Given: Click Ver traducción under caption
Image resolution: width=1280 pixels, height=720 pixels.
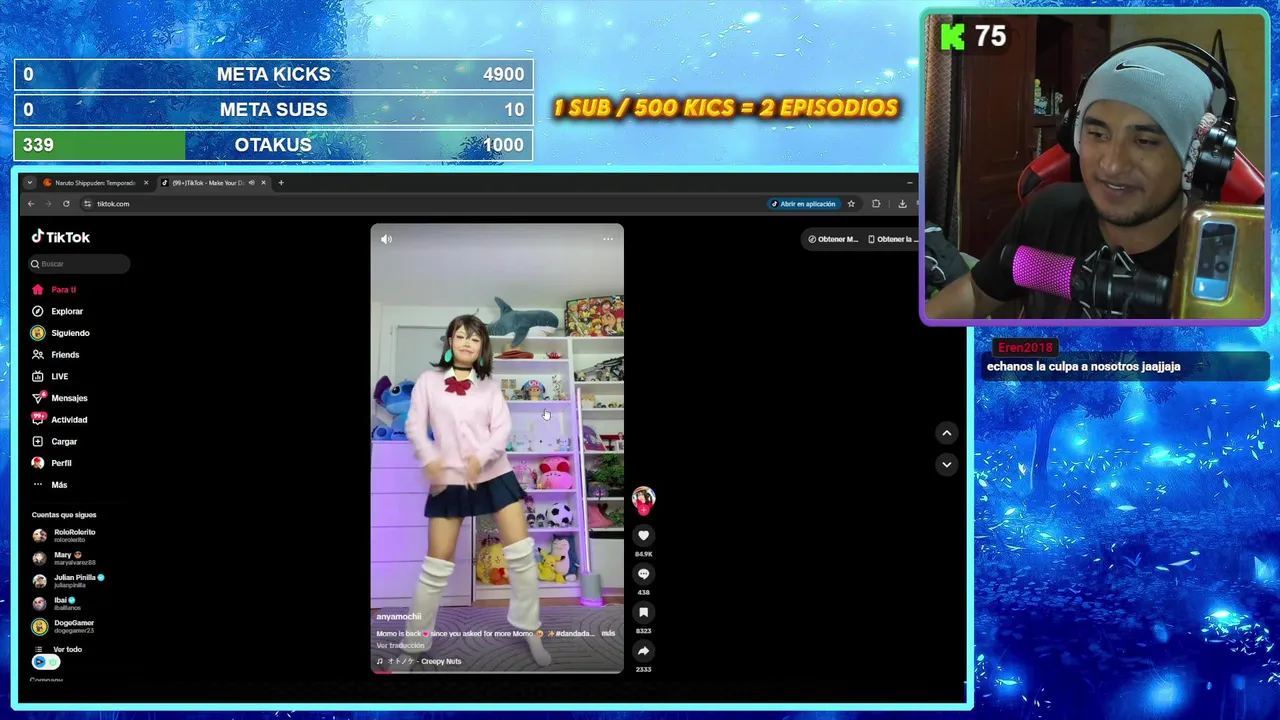Looking at the screenshot, I should click(400, 646).
